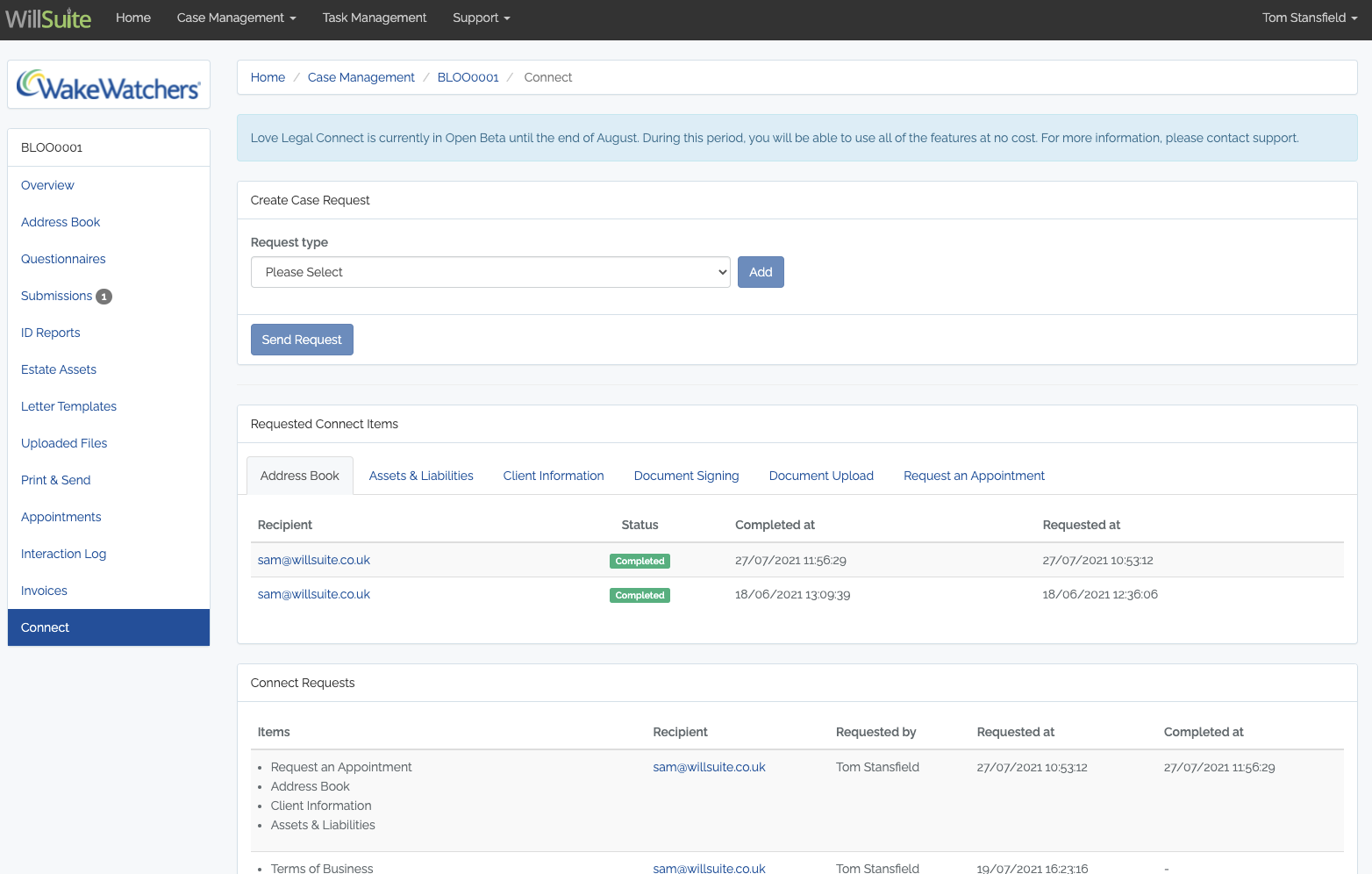This screenshot has height=874, width=1372.
Task: Open the Support dropdown menu
Action: (481, 18)
